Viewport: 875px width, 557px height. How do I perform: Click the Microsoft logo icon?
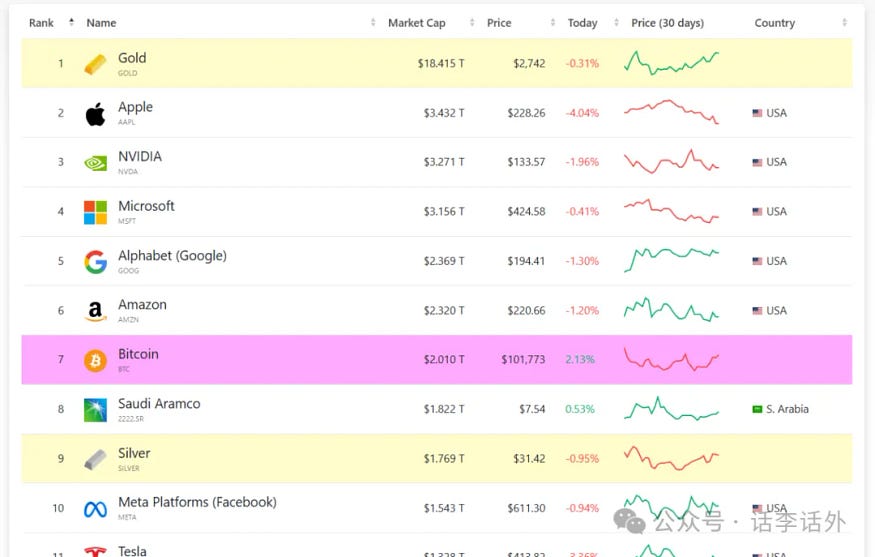95,212
